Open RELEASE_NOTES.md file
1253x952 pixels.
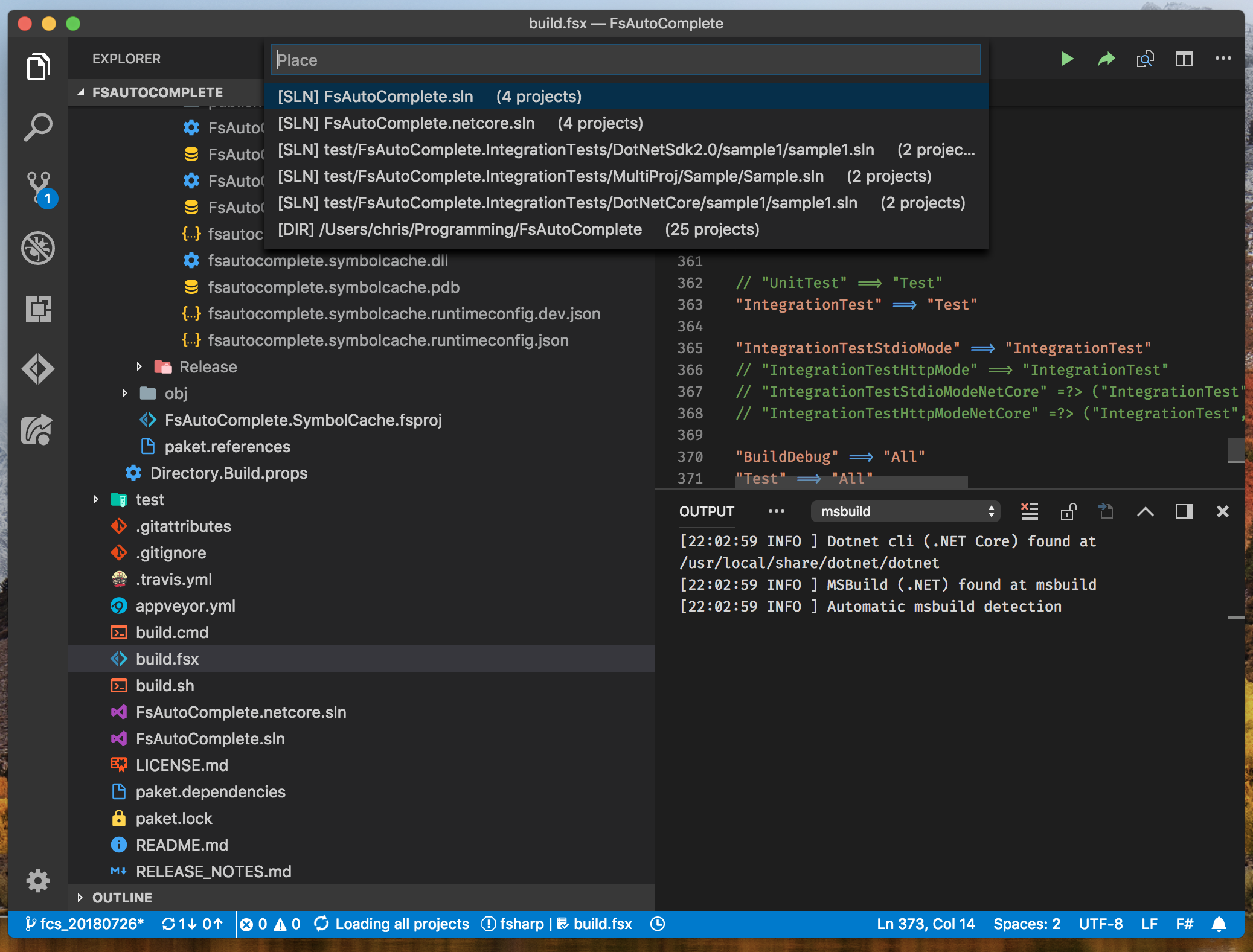(362, 872)
